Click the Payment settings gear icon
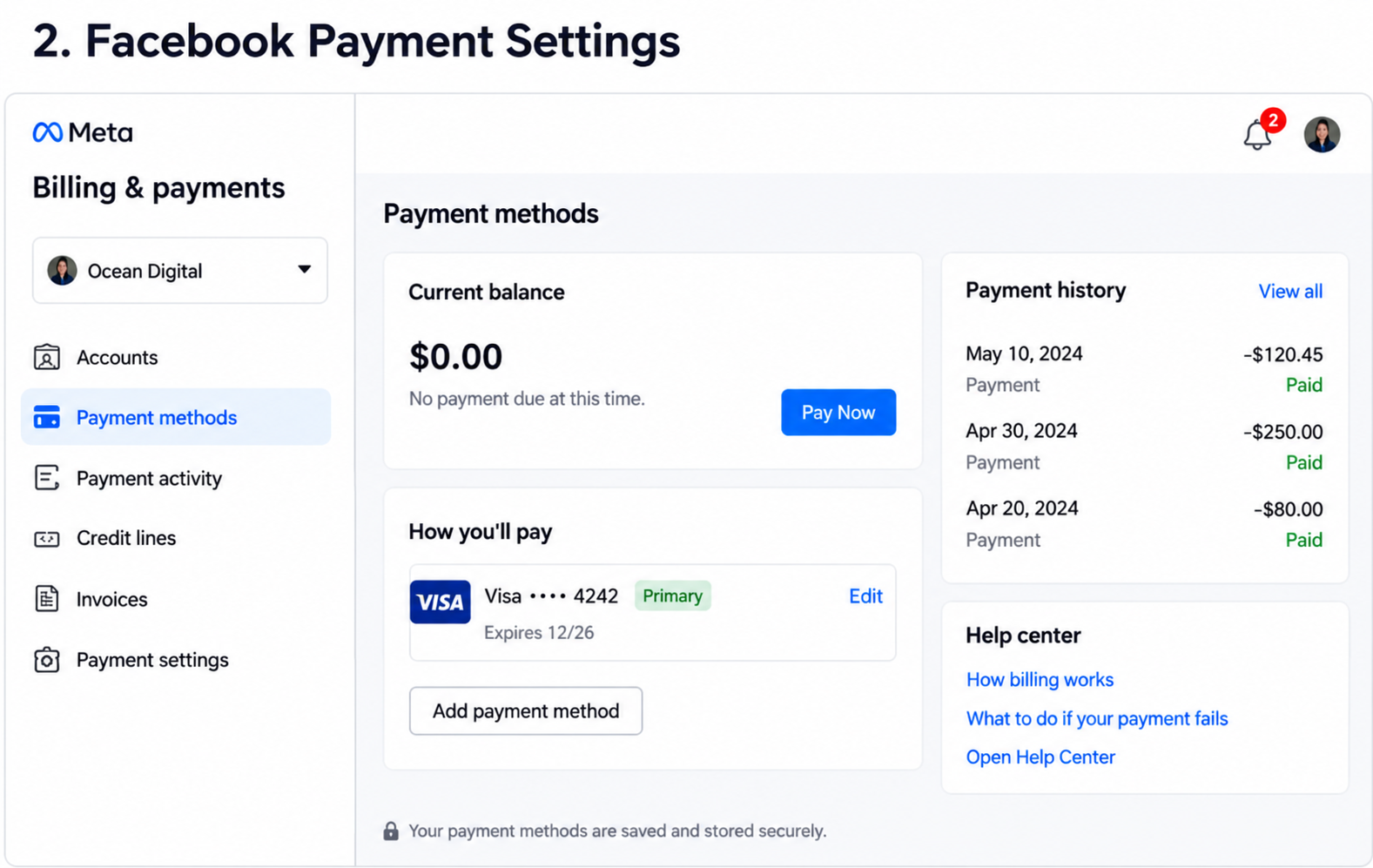Viewport: 1373px width, 868px height. [x=47, y=660]
